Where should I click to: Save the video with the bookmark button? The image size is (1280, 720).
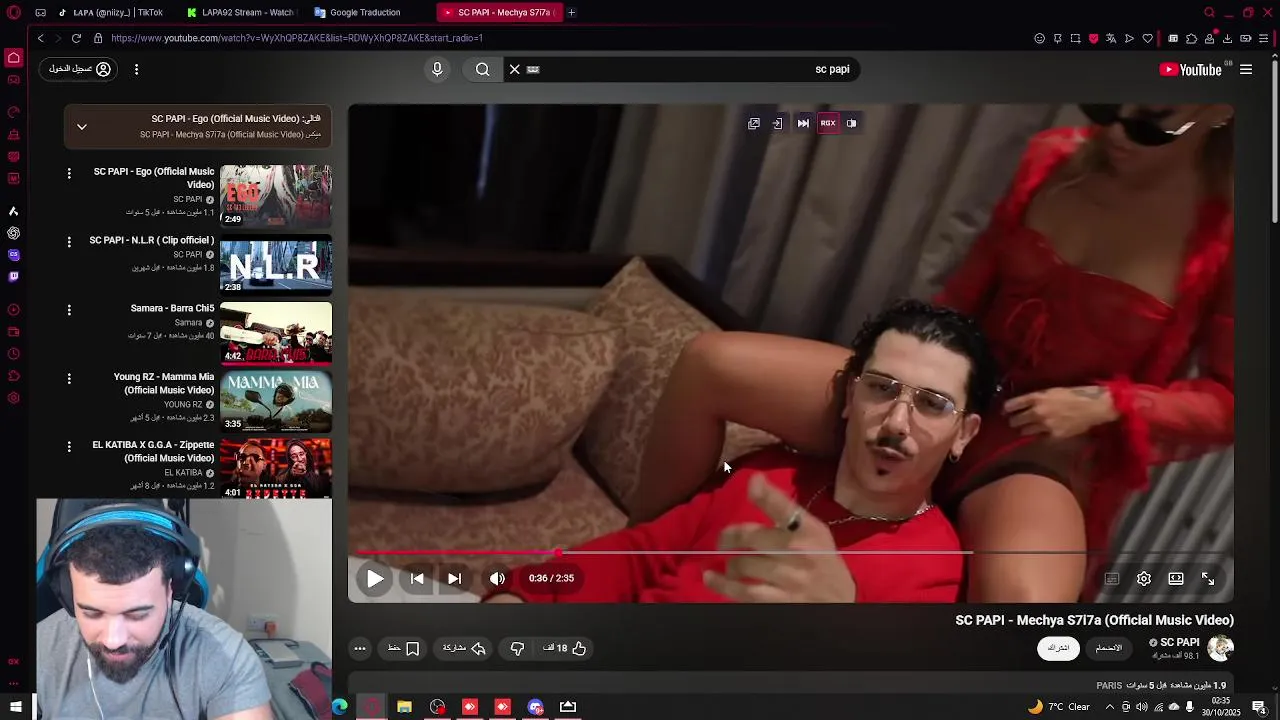pos(403,648)
